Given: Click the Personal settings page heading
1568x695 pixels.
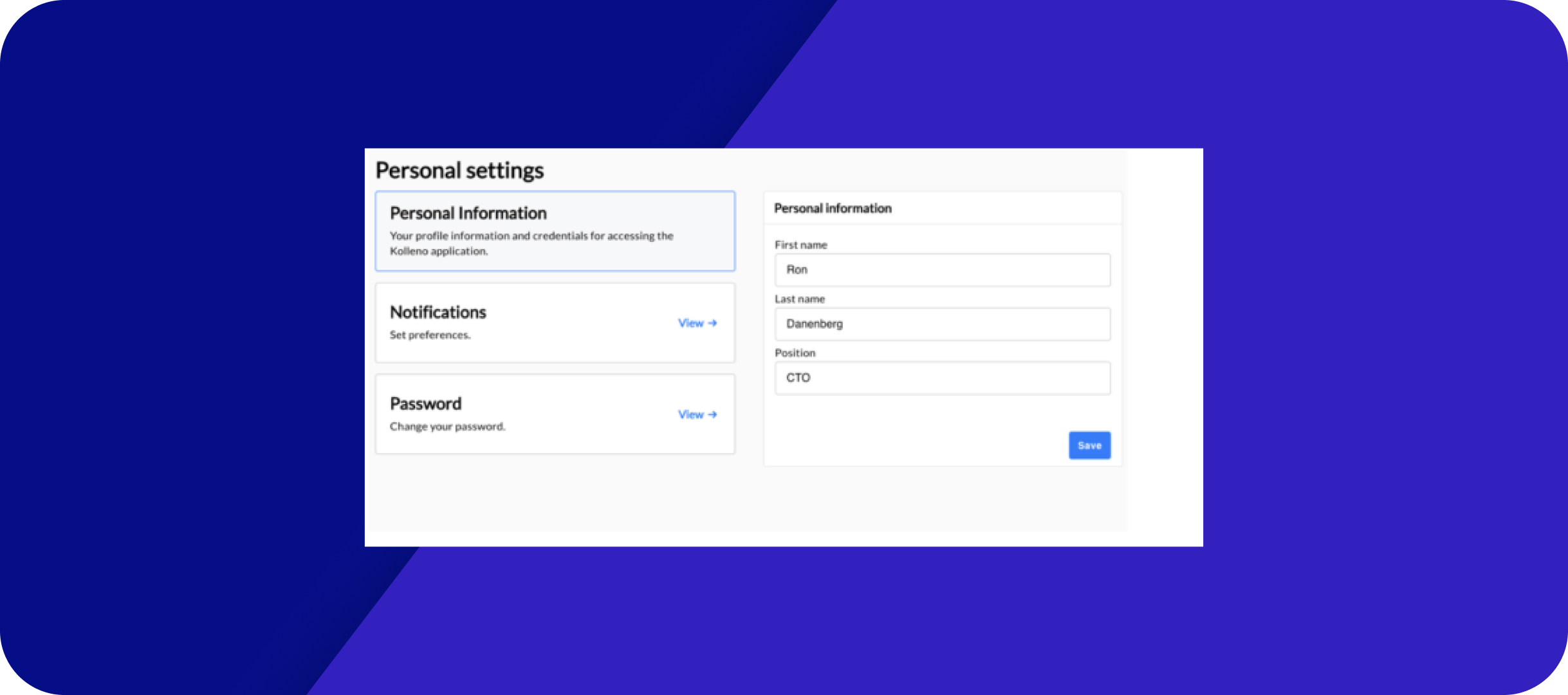Looking at the screenshot, I should (459, 170).
